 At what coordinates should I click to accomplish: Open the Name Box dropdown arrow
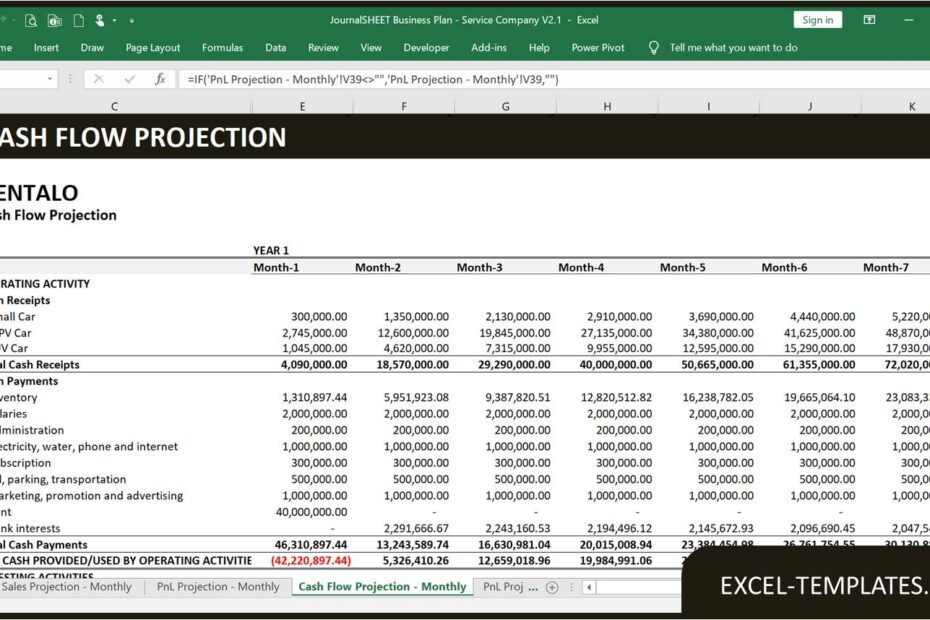pos(50,78)
